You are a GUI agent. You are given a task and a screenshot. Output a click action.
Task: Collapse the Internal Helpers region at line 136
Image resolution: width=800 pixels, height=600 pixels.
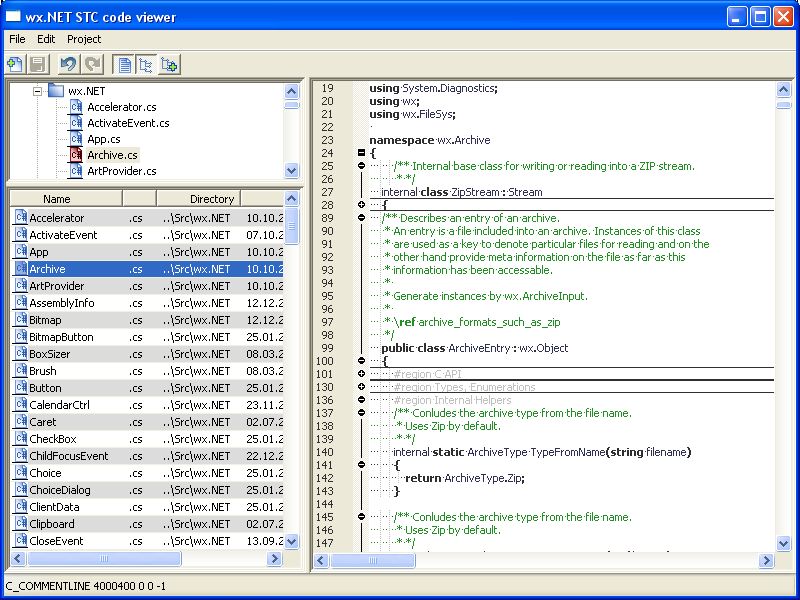click(x=361, y=400)
